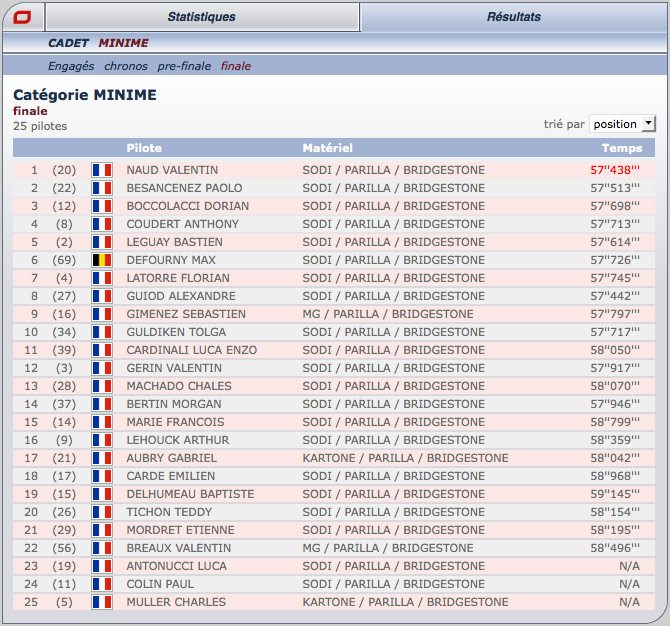Click KARTONE / PARILLA / BRIDGESTONE for AUBRY GABRIEL
This screenshot has width=670, height=626.
point(406,458)
